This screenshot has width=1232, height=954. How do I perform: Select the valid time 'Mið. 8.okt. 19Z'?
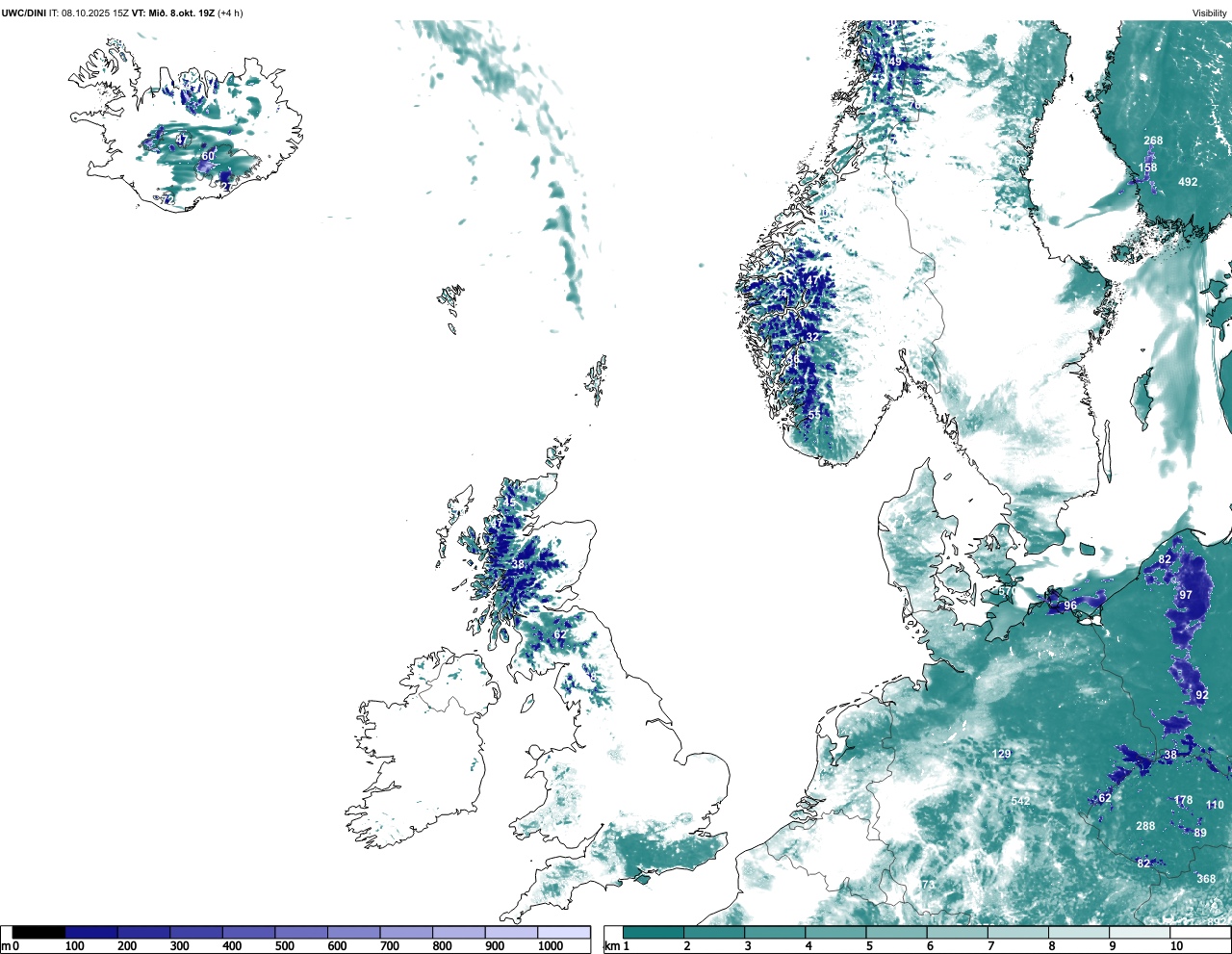[x=180, y=13]
